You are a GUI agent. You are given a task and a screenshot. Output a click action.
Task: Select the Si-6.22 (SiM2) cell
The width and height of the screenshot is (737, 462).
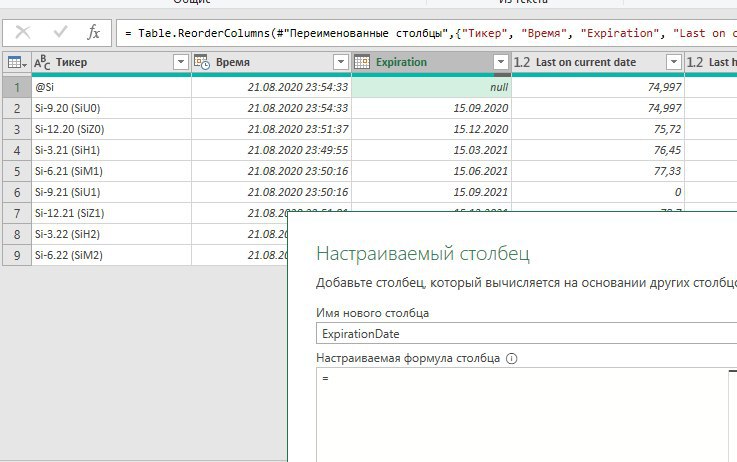tap(111, 255)
